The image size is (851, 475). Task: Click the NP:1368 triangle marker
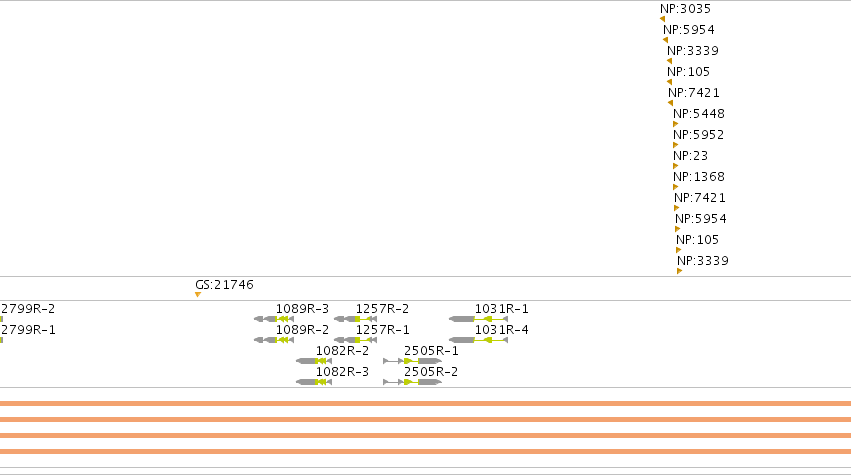(x=676, y=187)
